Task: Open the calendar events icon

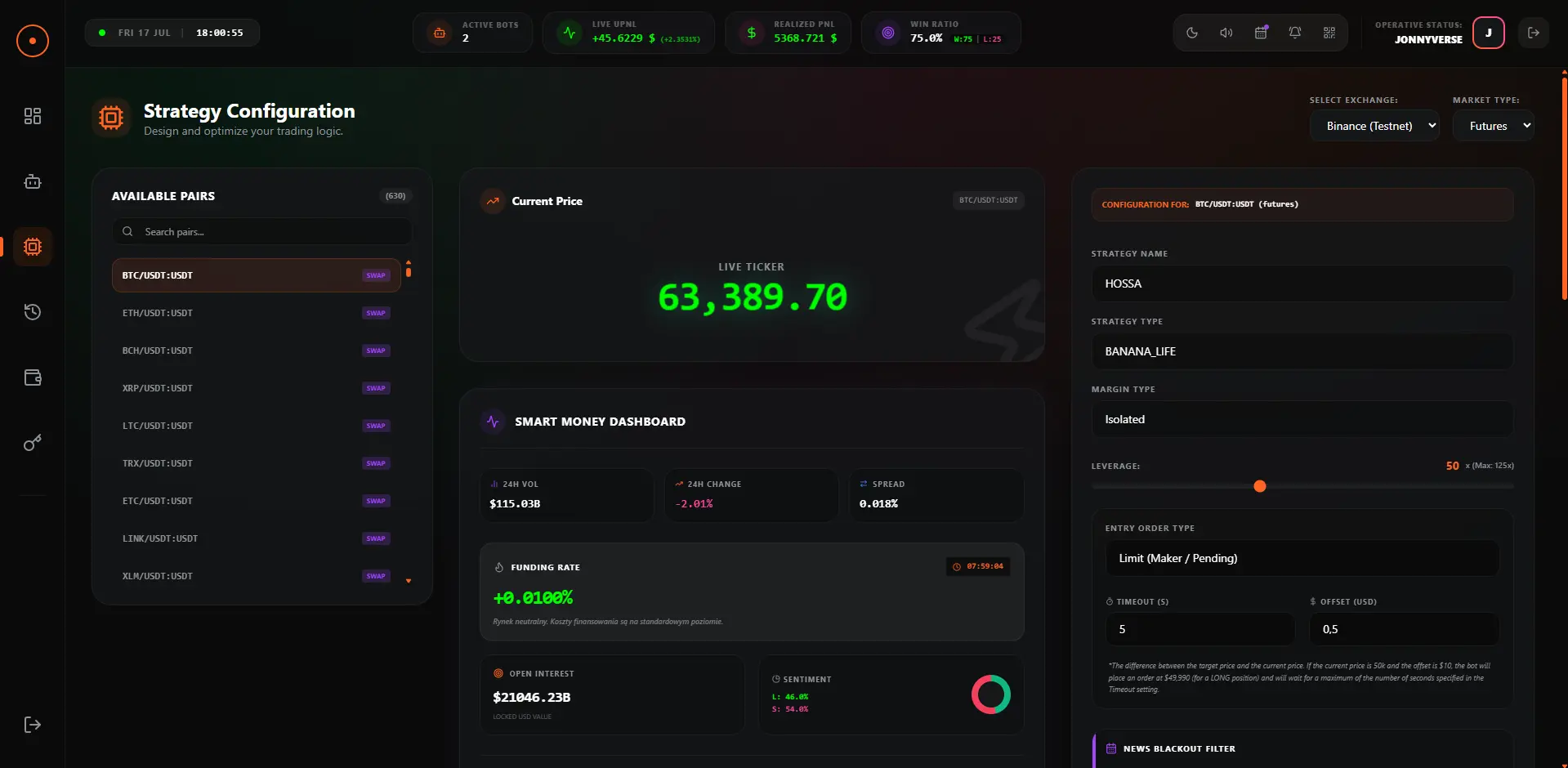Action: tap(1261, 33)
